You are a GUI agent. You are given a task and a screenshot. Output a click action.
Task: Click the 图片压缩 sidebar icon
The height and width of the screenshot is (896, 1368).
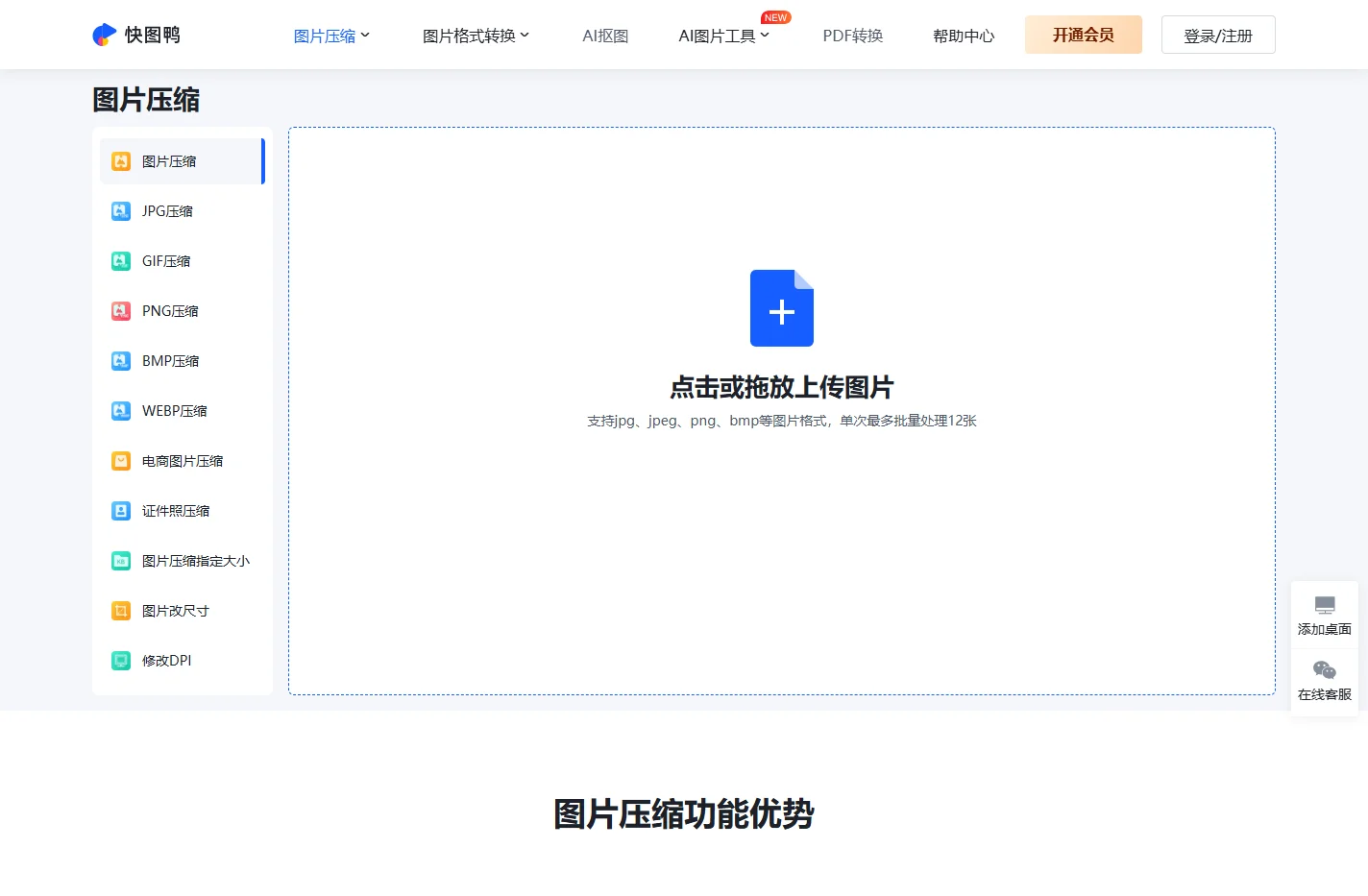click(121, 161)
